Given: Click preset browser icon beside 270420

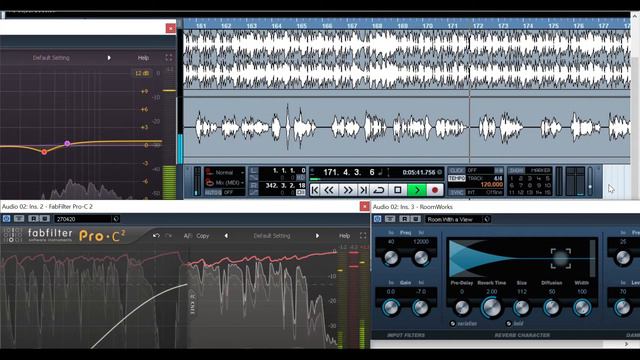Looking at the screenshot, I should [116, 219].
